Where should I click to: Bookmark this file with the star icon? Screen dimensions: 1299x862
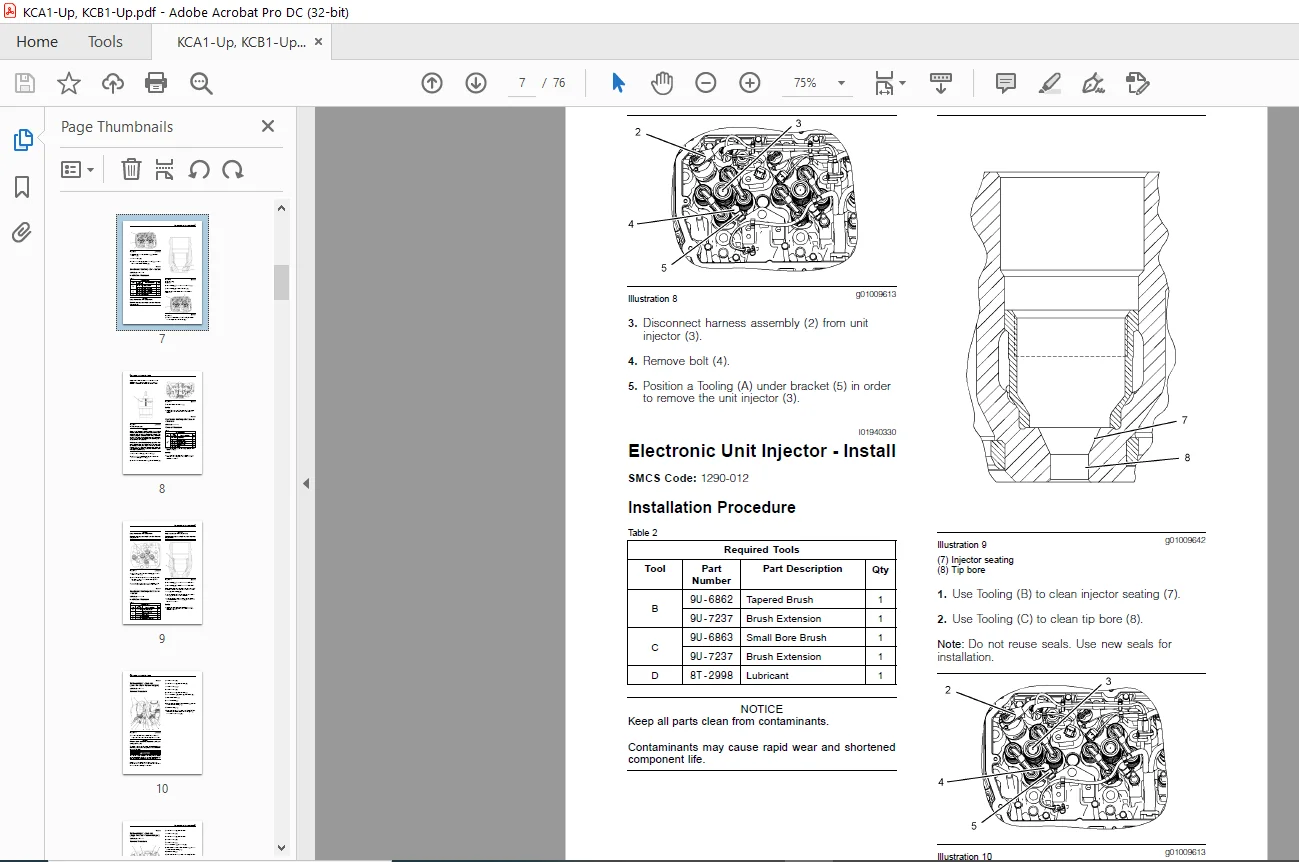click(68, 83)
